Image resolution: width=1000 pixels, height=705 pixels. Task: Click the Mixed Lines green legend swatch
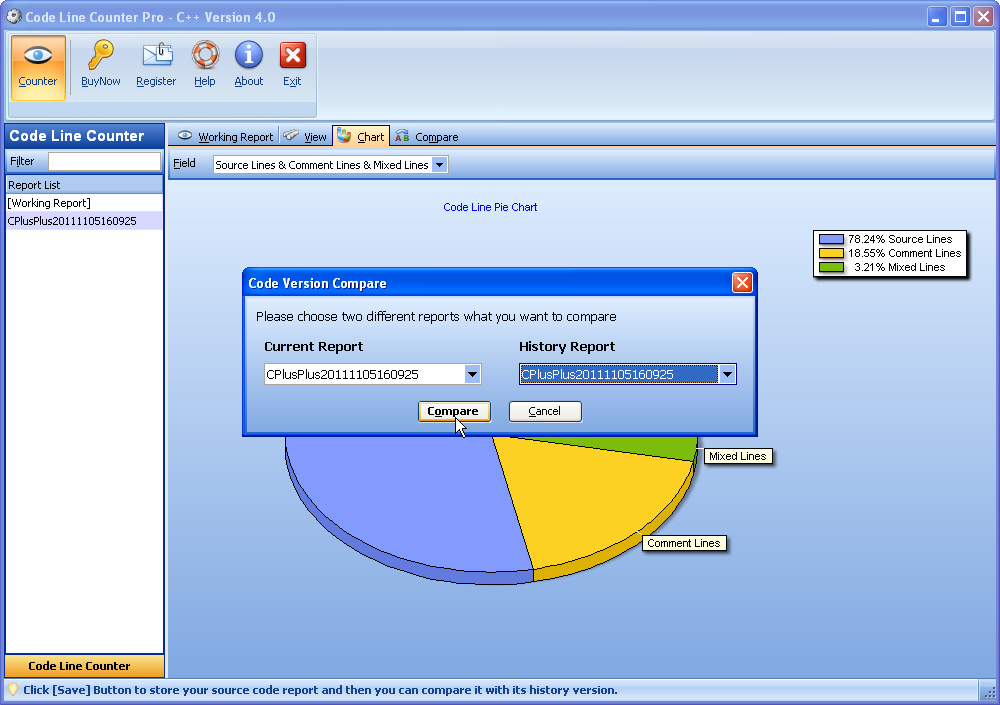(831, 267)
